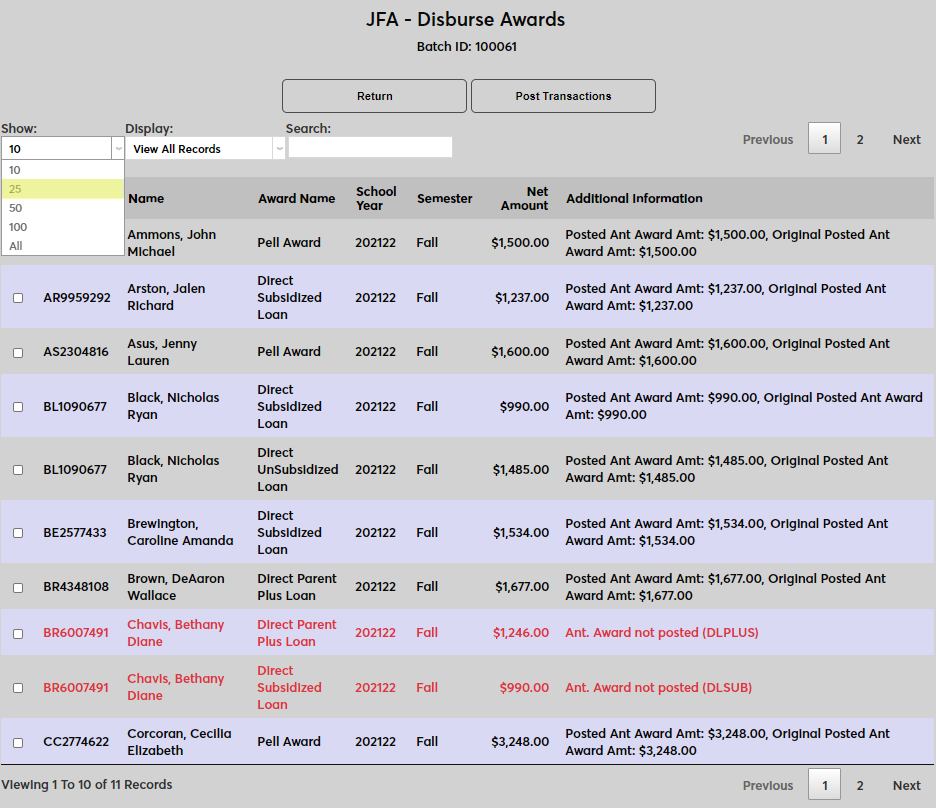Tick the checkbox for Asus, Jenny Lauren

[x=18, y=352]
